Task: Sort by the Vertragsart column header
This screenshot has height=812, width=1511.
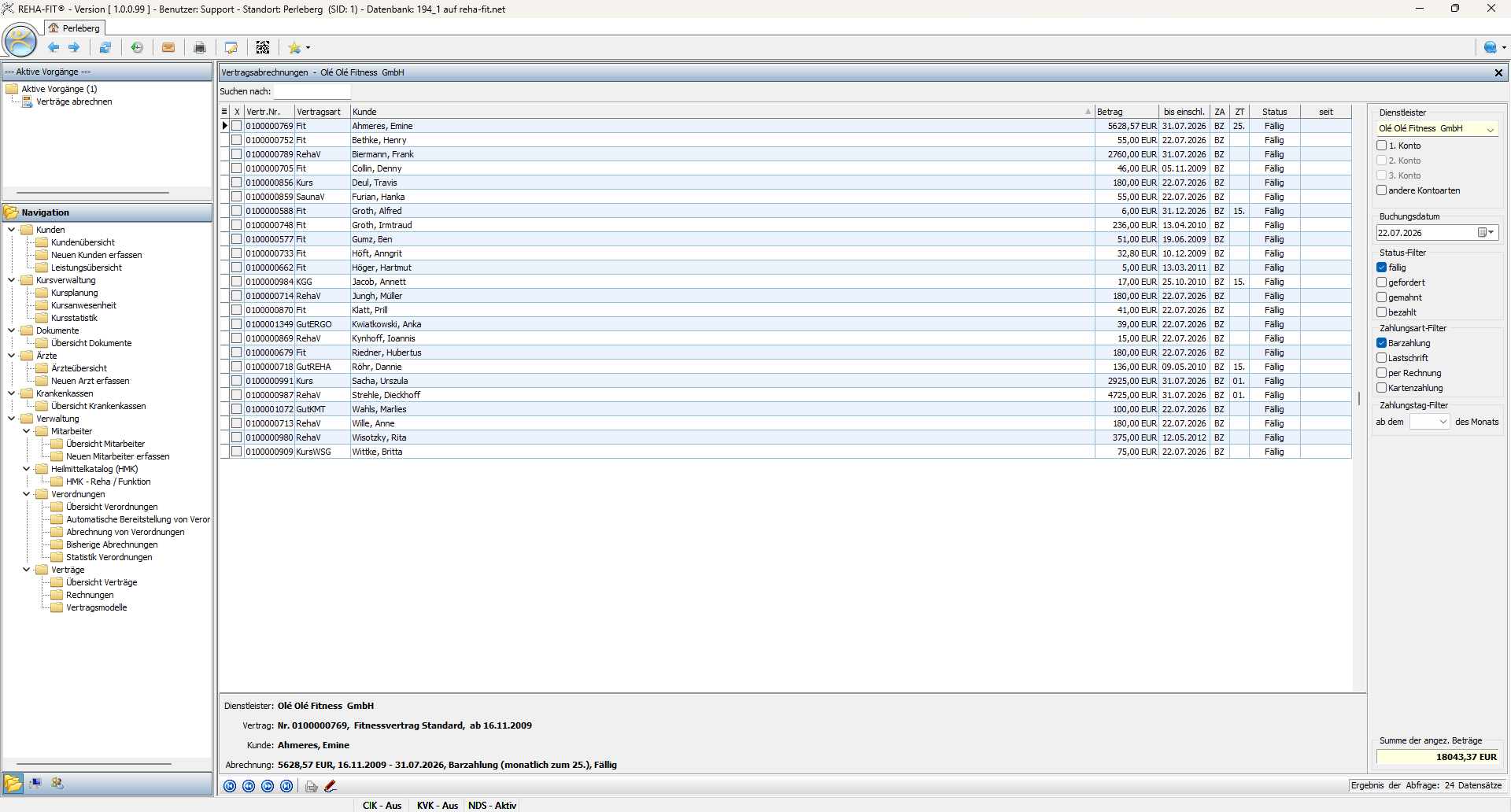Action: pyautogui.click(x=322, y=112)
